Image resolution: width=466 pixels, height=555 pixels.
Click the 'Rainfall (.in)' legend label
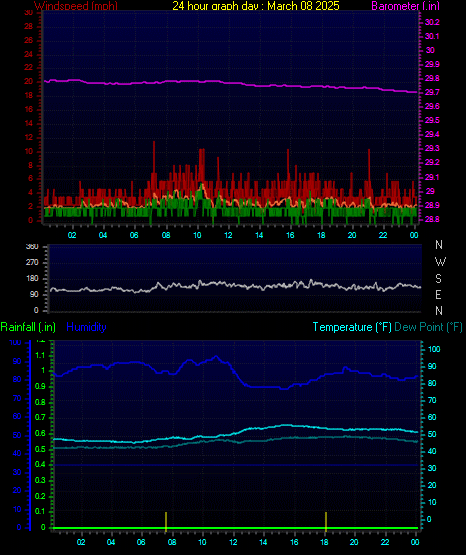click(x=28, y=327)
